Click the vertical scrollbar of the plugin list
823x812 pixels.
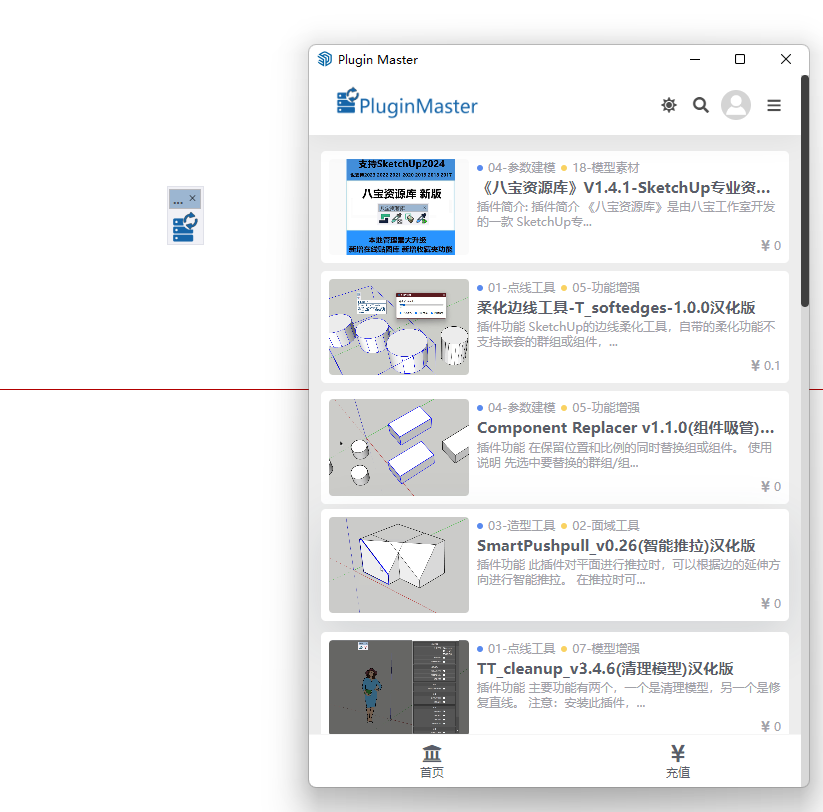pyautogui.click(x=804, y=190)
